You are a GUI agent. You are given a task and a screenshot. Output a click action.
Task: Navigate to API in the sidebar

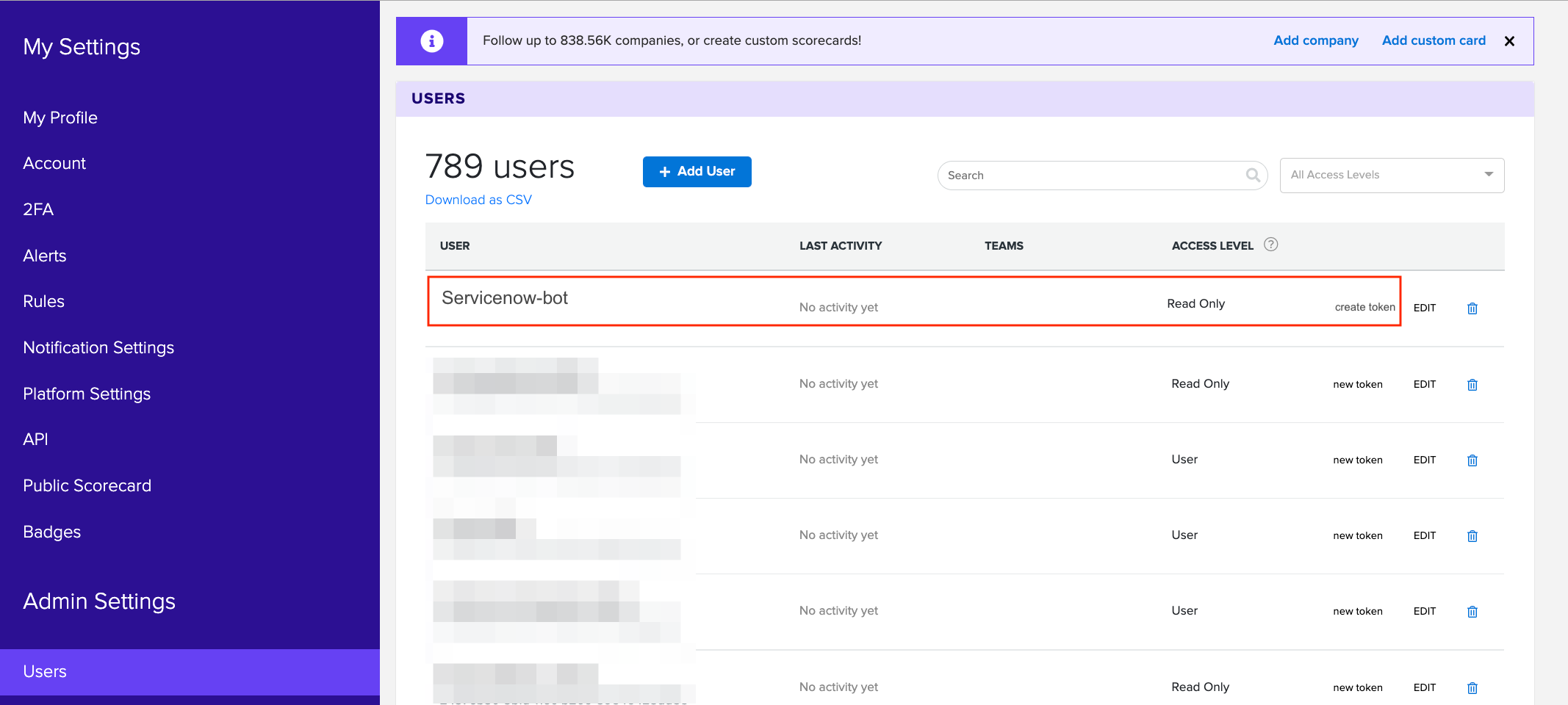click(x=36, y=438)
